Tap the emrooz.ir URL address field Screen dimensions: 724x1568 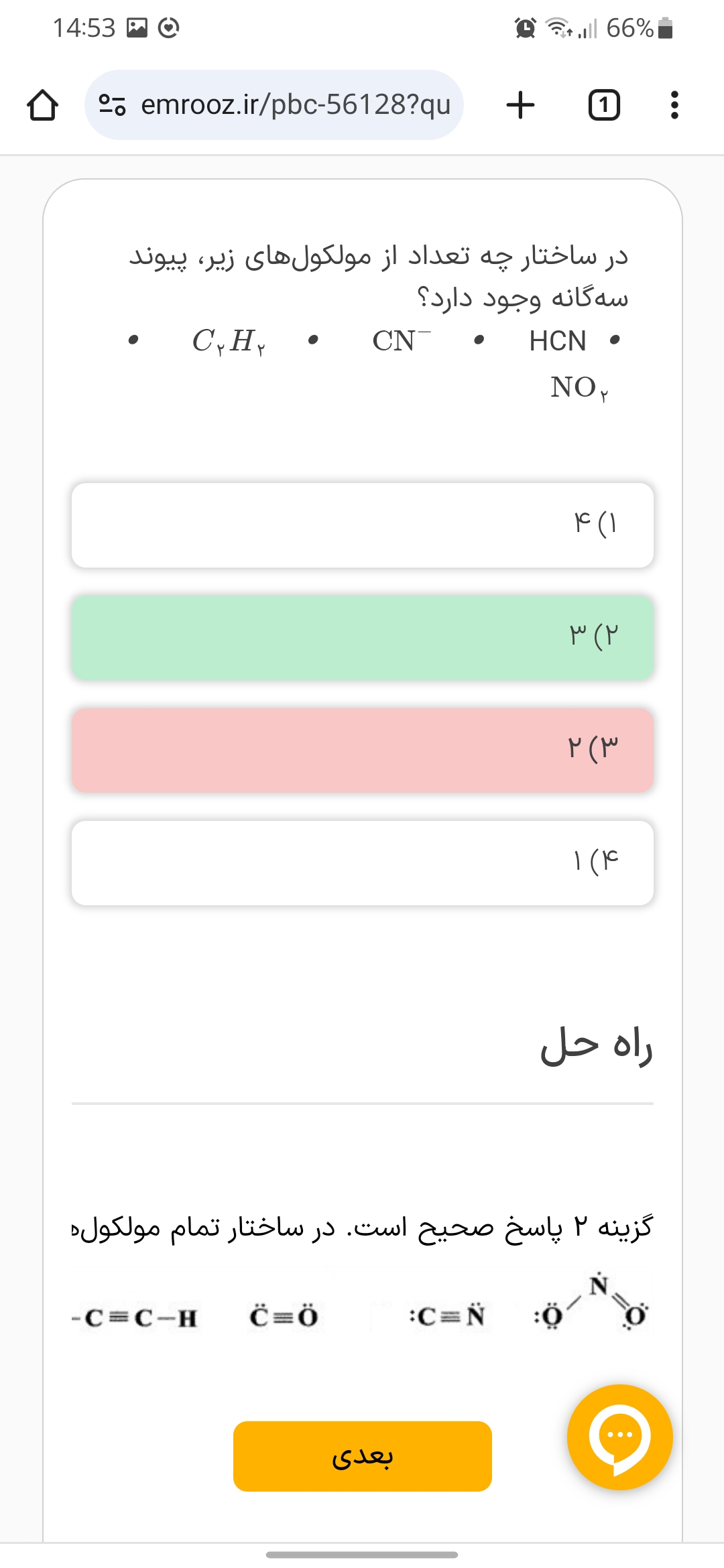[295, 105]
